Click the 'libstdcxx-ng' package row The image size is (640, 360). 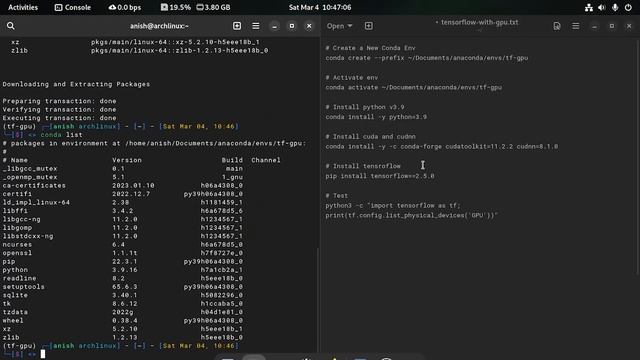tap(122, 236)
